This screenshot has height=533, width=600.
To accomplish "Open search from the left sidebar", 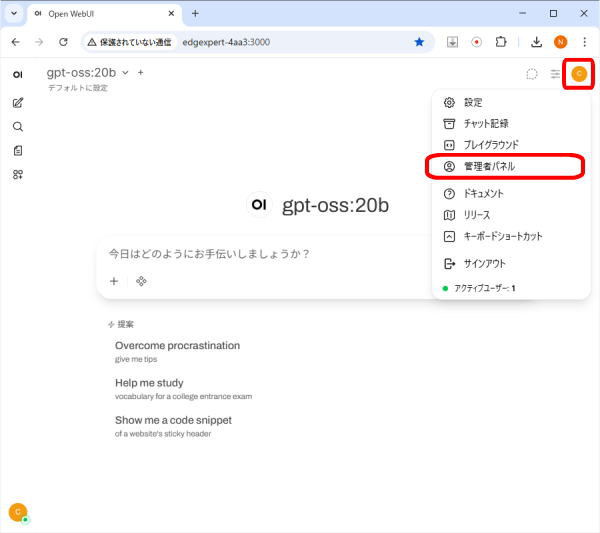I will (18, 127).
